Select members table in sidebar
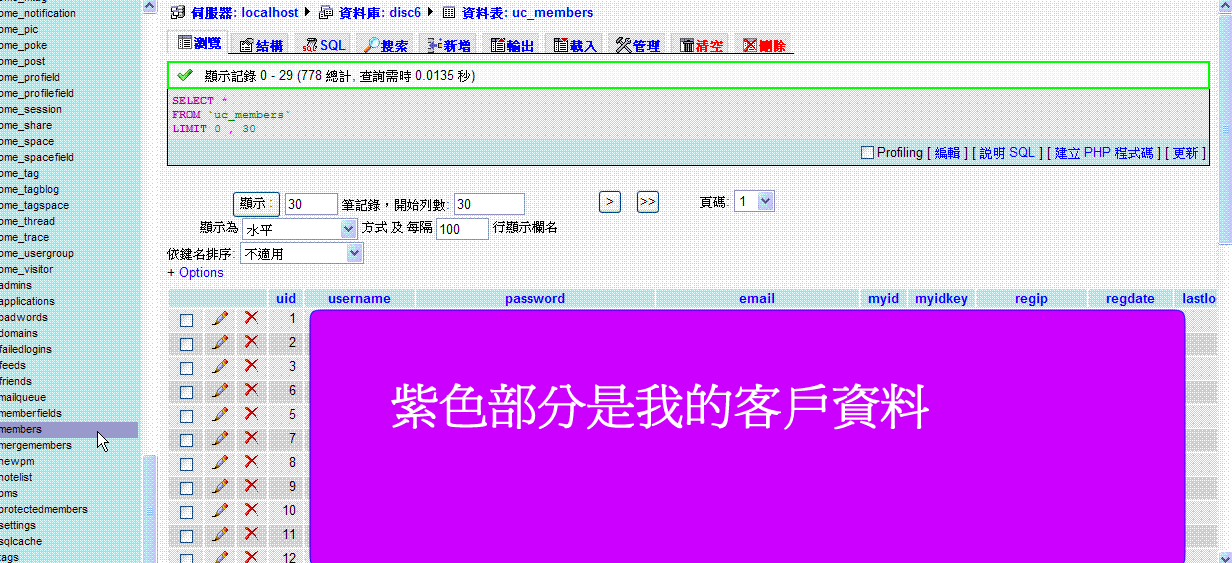The image size is (1232, 563). coord(21,429)
